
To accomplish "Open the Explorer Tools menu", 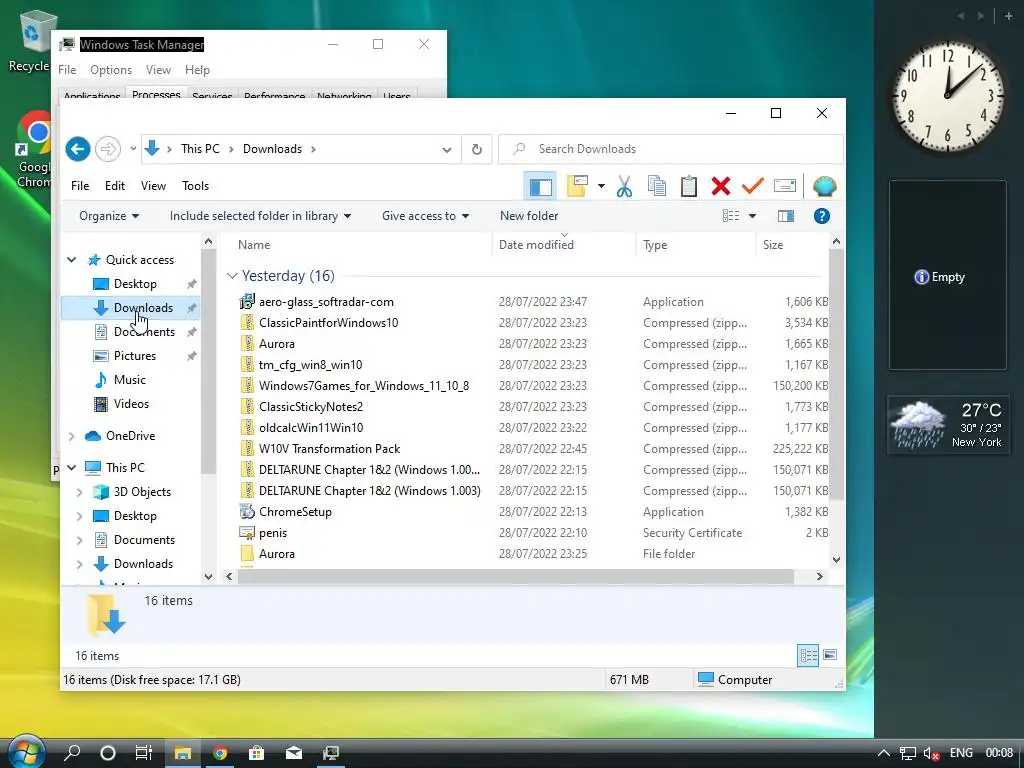I will point(195,186).
